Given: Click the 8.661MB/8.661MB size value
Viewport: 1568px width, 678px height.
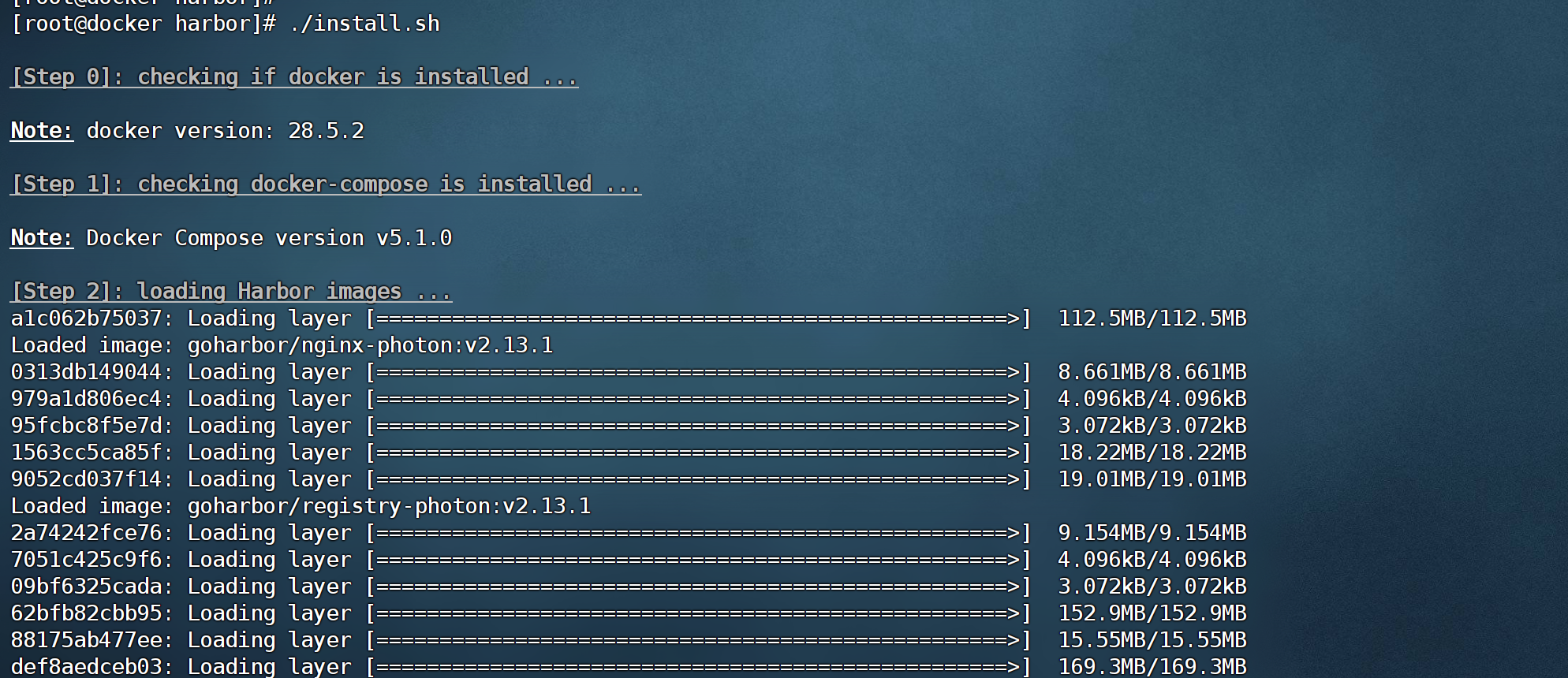Looking at the screenshot, I should (x=1152, y=372).
